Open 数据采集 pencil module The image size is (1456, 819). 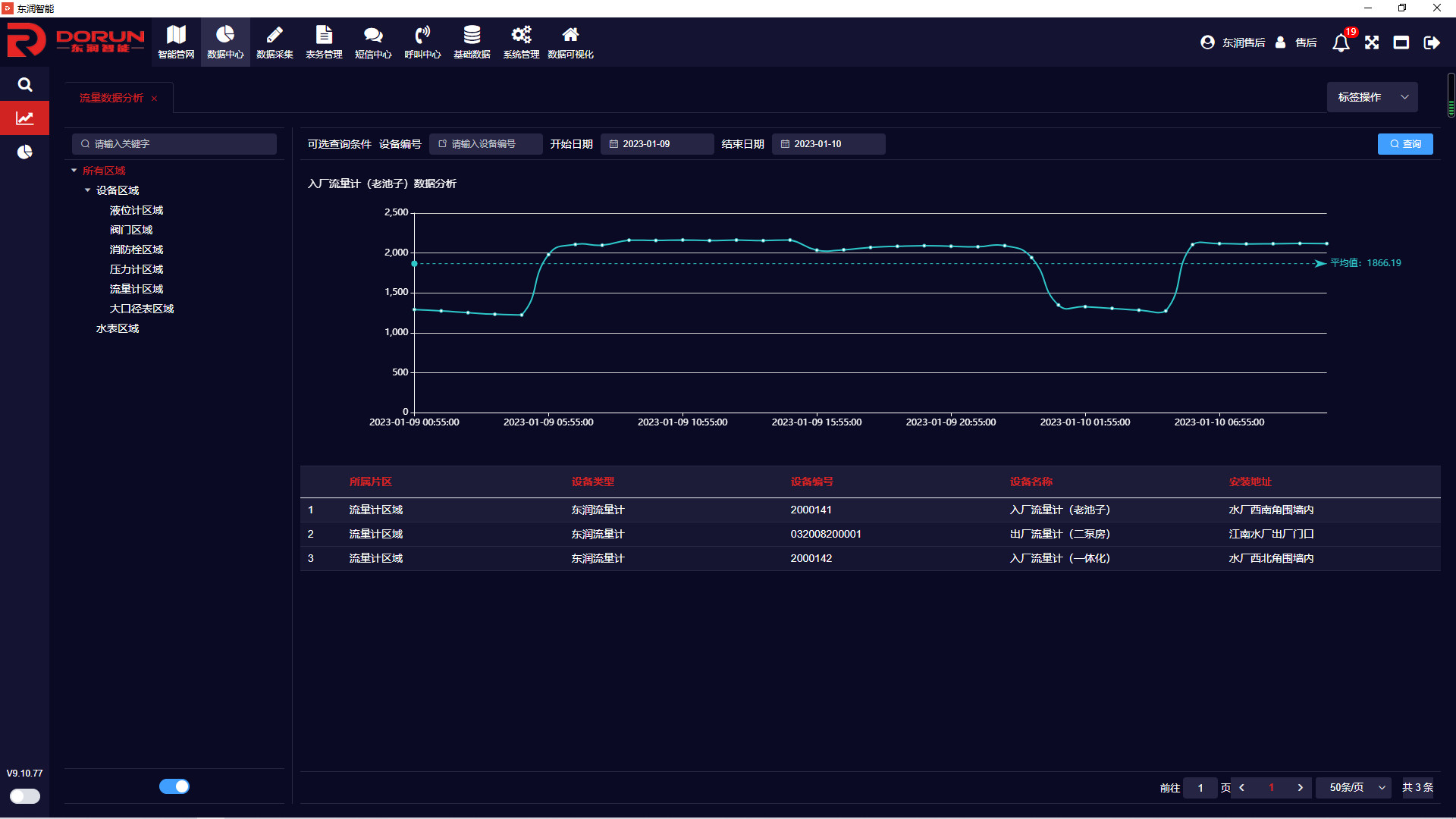coord(275,42)
